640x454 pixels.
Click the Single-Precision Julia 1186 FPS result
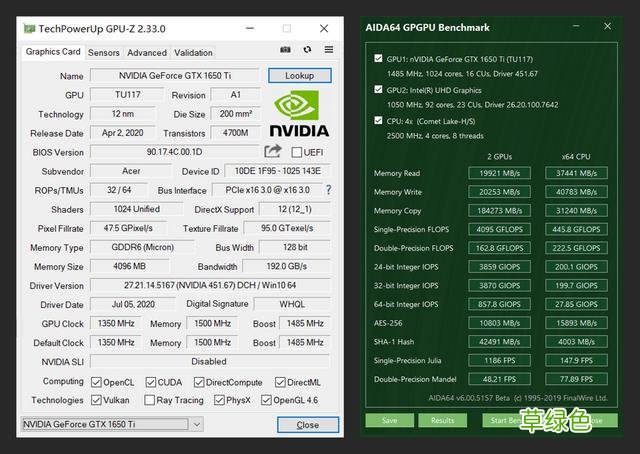(500, 361)
